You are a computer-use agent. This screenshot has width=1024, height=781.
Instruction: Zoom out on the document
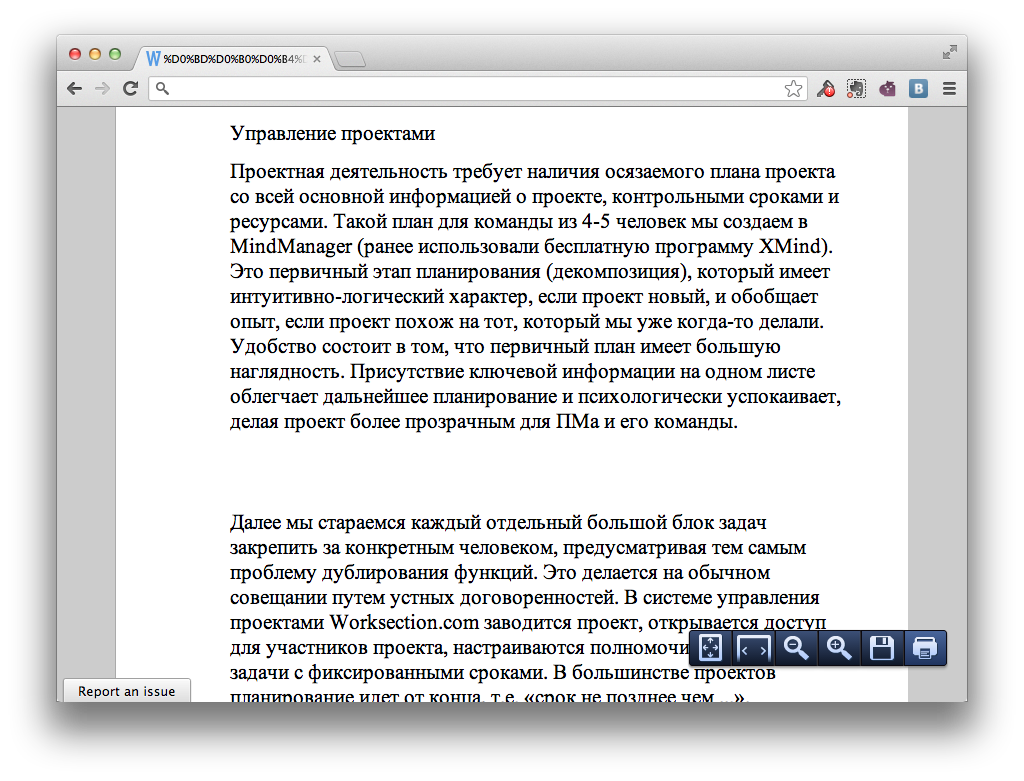click(795, 648)
